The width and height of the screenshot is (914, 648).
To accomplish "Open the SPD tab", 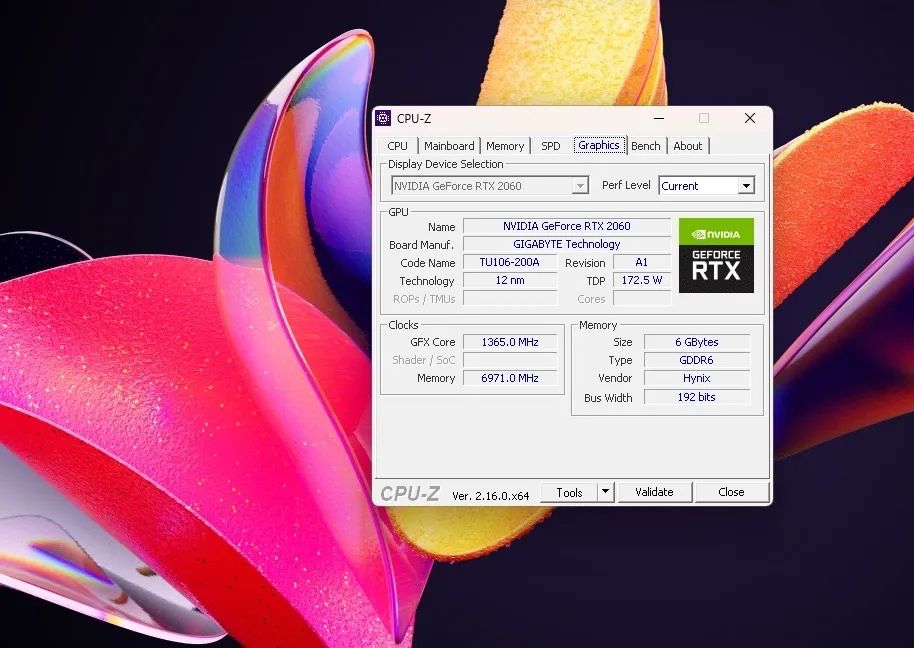I will point(550,146).
